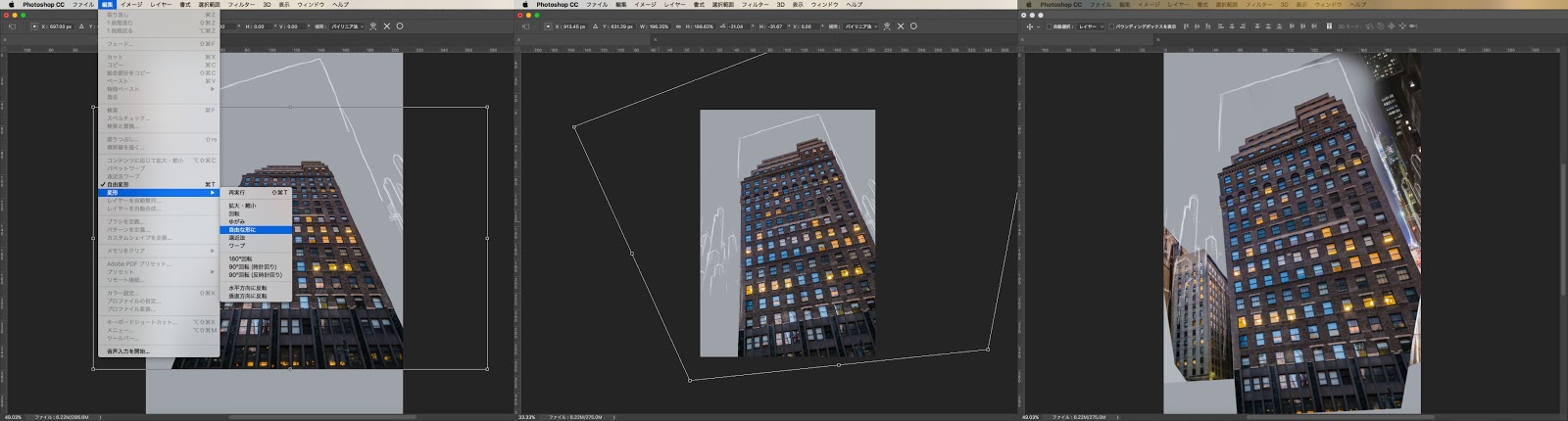Screen dimensions: 1568x421
Task: Toggle relative positioning triangle icon in middle window
Action: coord(595,26)
